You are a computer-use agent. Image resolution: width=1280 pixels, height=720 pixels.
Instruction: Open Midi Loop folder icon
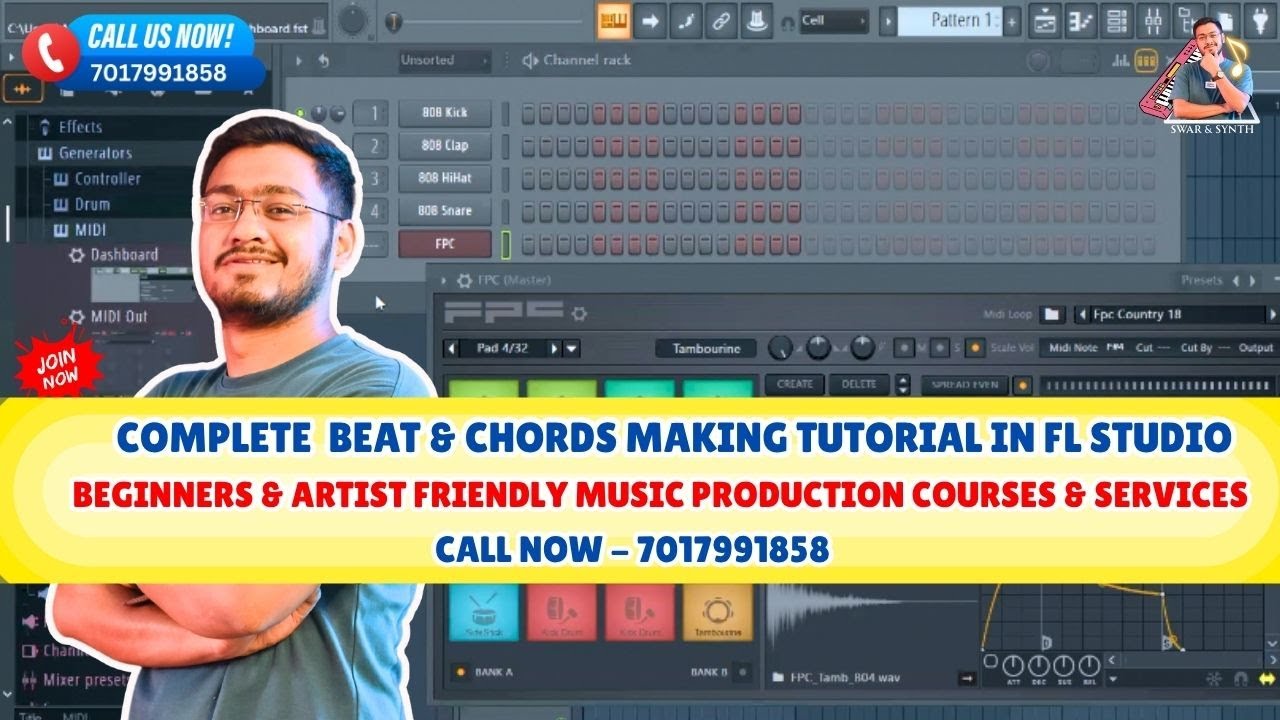click(1051, 314)
